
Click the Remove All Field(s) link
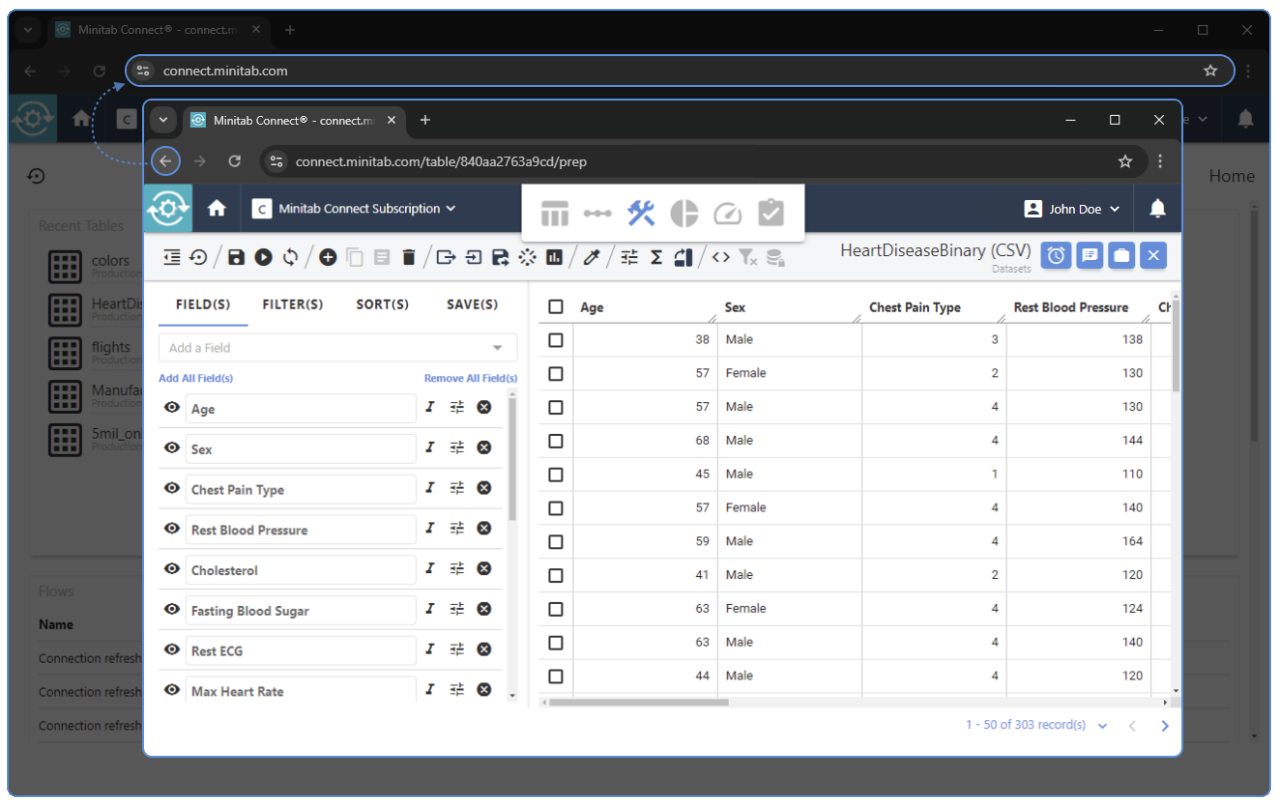pos(470,379)
